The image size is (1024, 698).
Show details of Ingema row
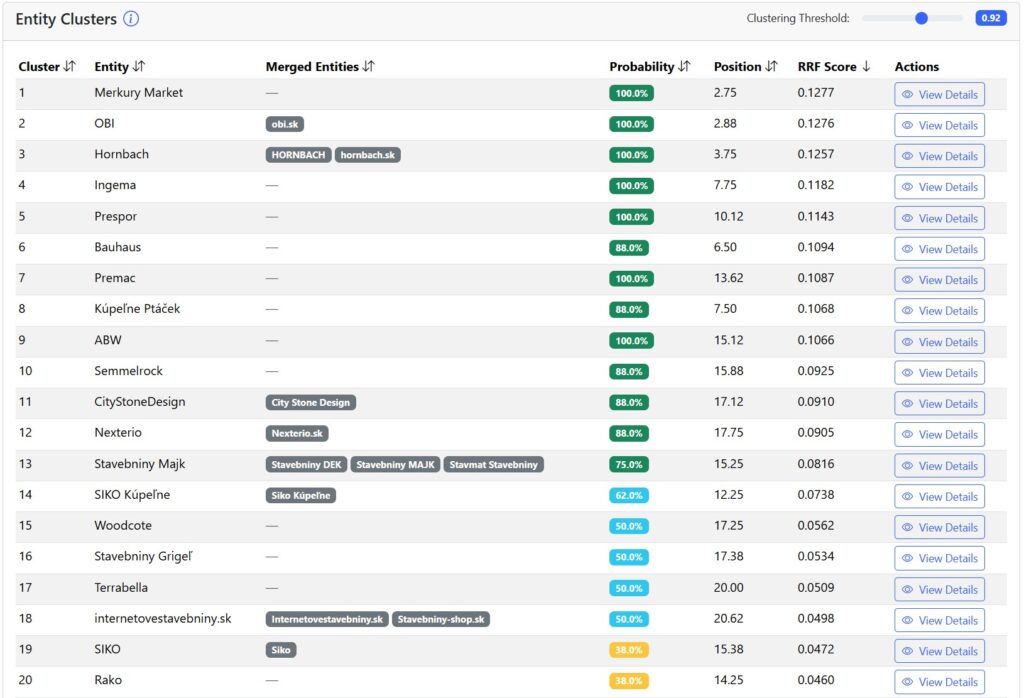point(939,187)
